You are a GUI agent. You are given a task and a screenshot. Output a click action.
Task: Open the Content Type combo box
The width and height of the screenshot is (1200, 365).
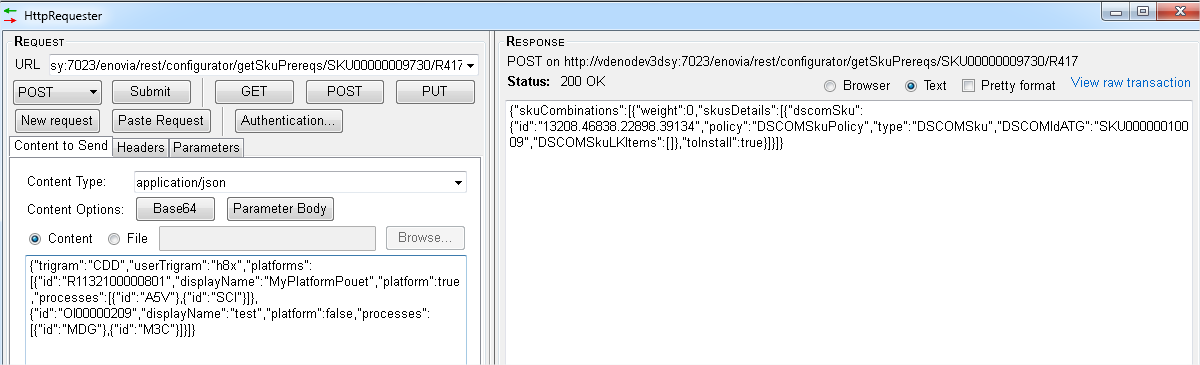coord(300,183)
